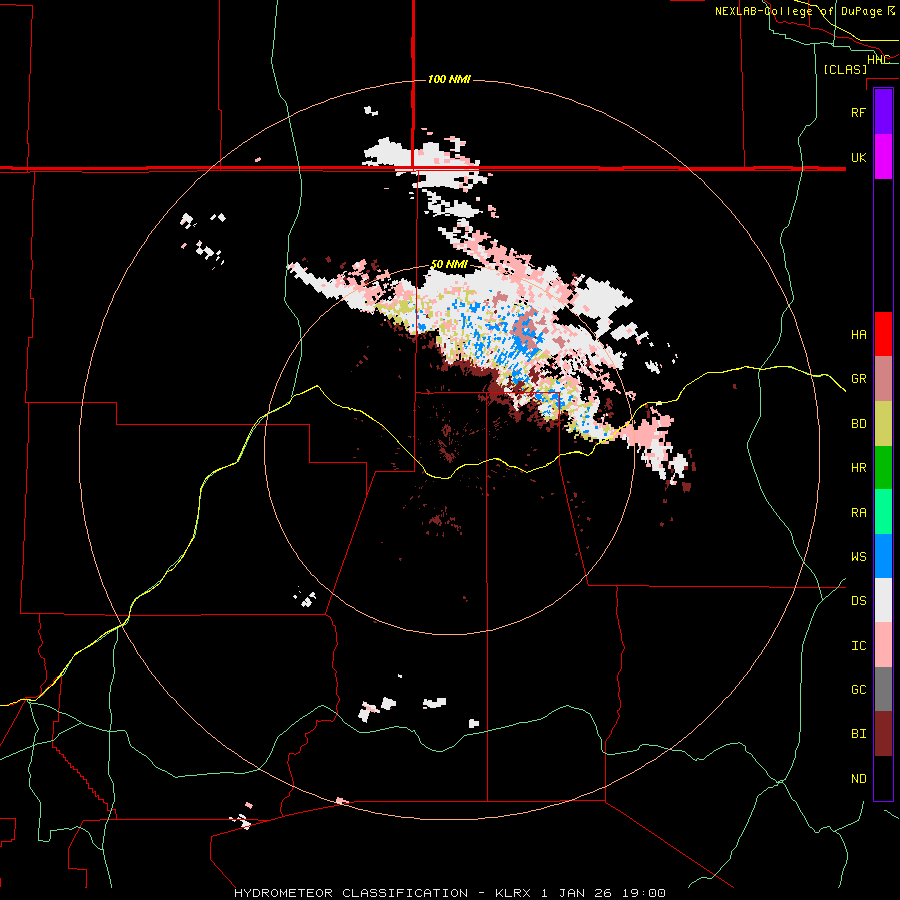Select the yellow BD legend color swatch

[x=883, y=424]
